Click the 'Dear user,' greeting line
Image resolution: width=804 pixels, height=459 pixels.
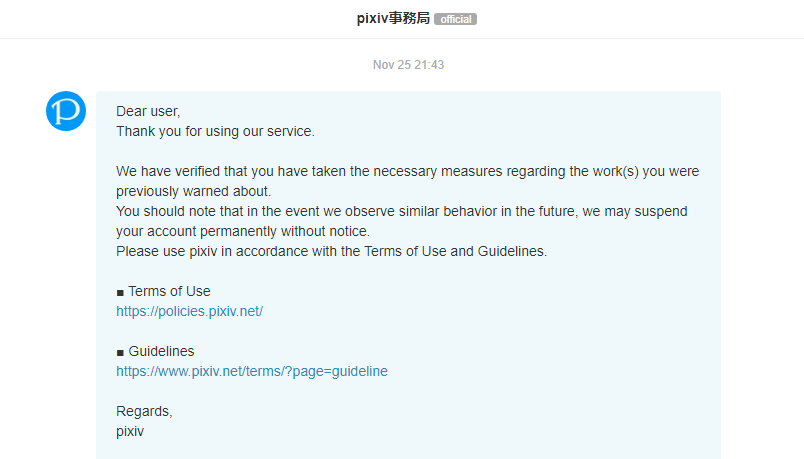[148, 111]
